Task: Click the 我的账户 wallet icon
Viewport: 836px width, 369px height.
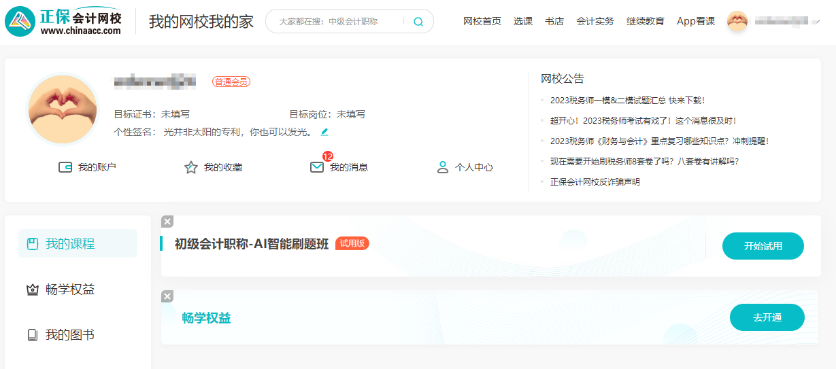Action: tap(65, 167)
